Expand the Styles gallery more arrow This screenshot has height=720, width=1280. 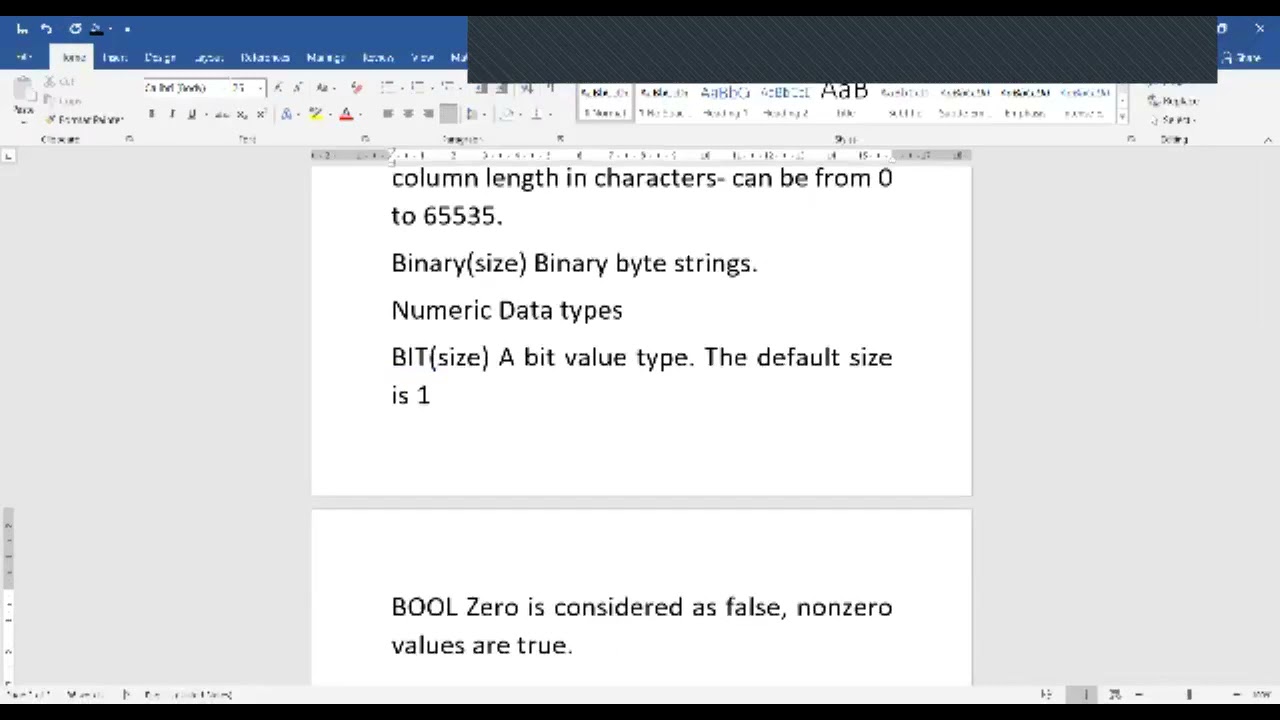(x=1121, y=117)
